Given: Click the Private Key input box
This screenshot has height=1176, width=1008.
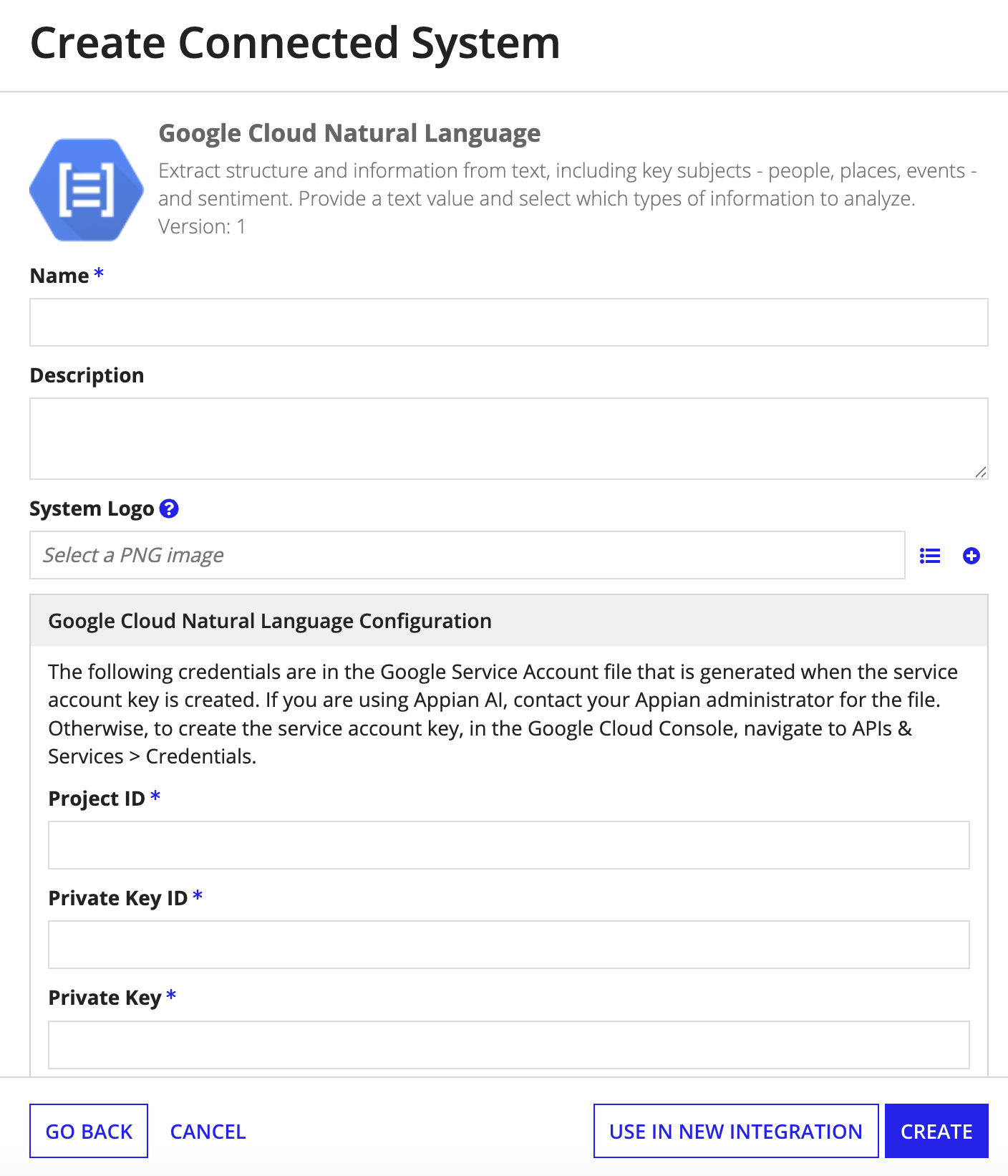Looking at the screenshot, I should (x=509, y=1045).
